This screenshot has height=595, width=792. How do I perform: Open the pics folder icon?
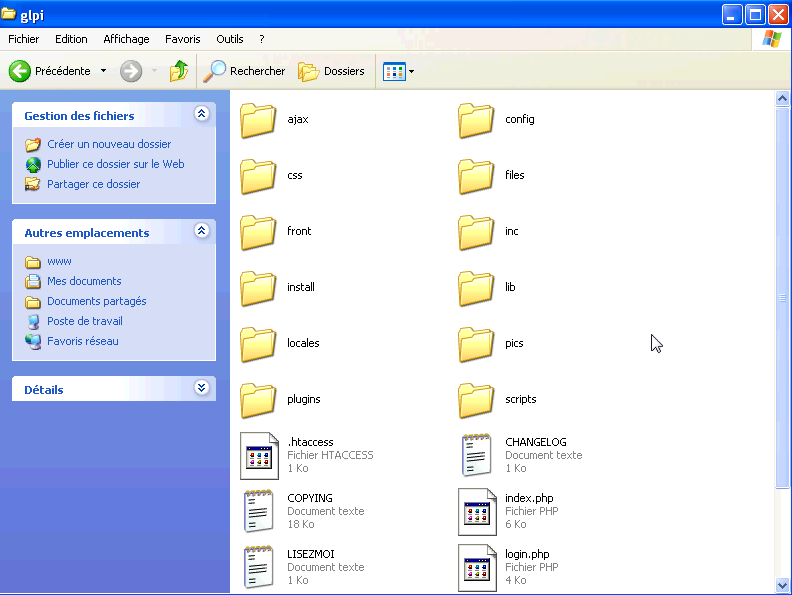(476, 344)
